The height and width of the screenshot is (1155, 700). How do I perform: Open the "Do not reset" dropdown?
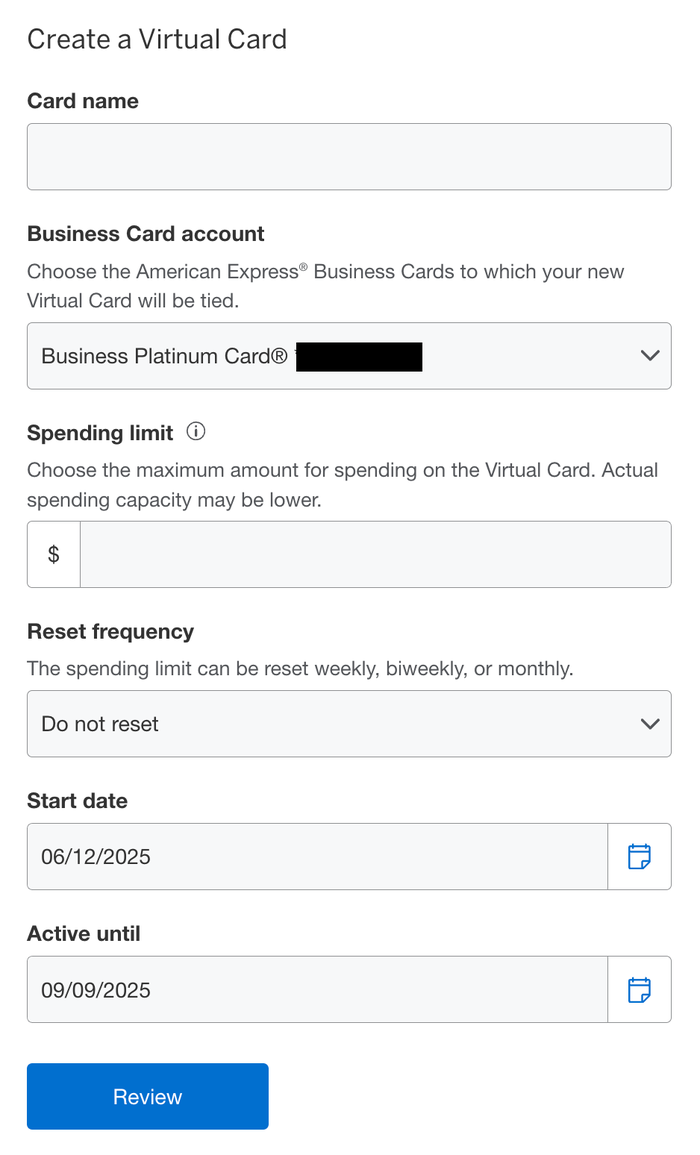(x=349, y=724)
